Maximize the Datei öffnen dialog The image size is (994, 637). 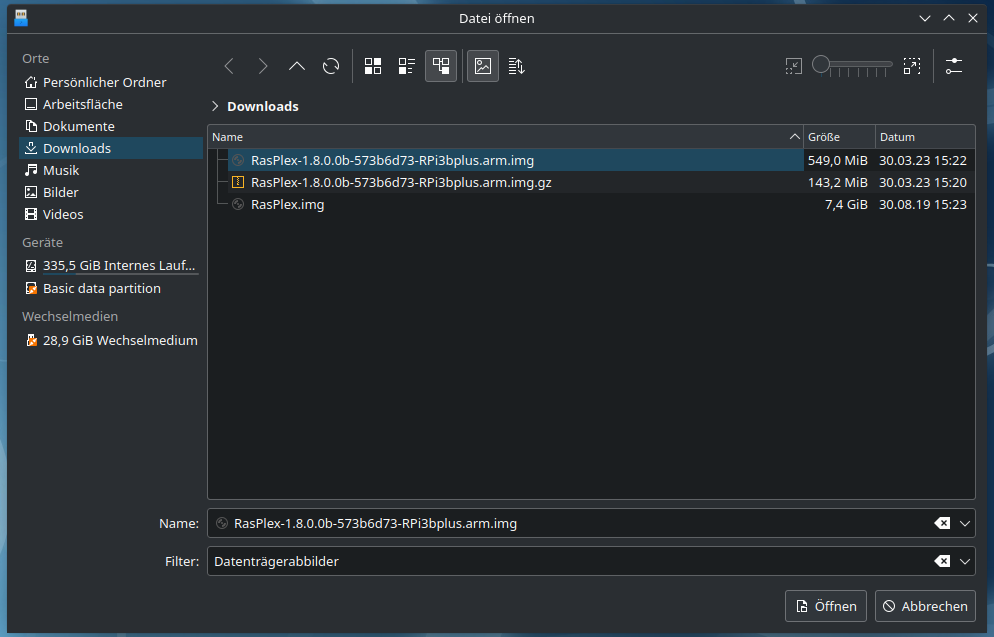949,18
